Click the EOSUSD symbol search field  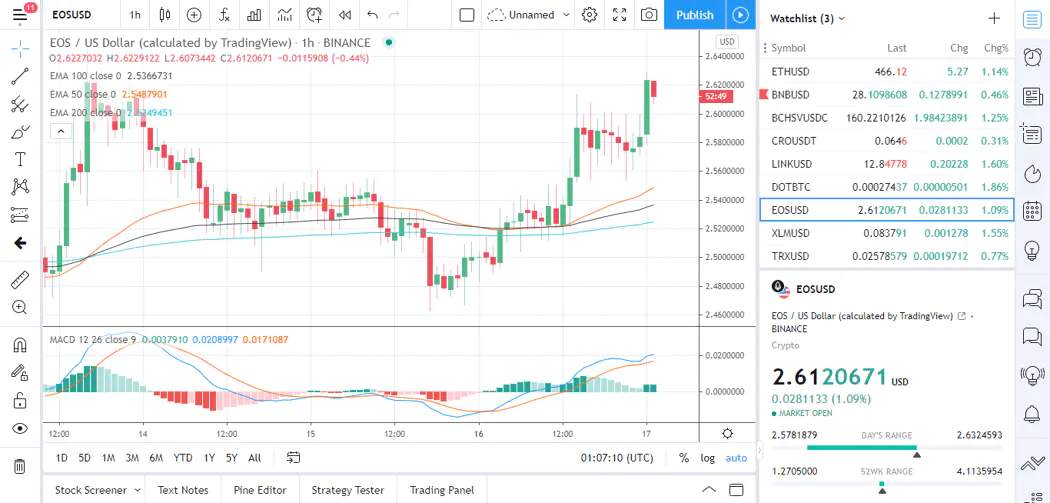click(80, 15)
